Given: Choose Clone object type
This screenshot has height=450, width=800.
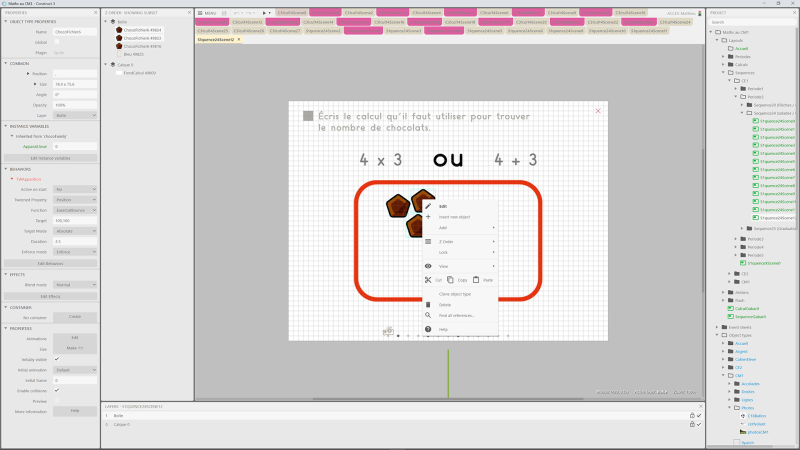Looking at the screenshot, I should coord(455,294).
